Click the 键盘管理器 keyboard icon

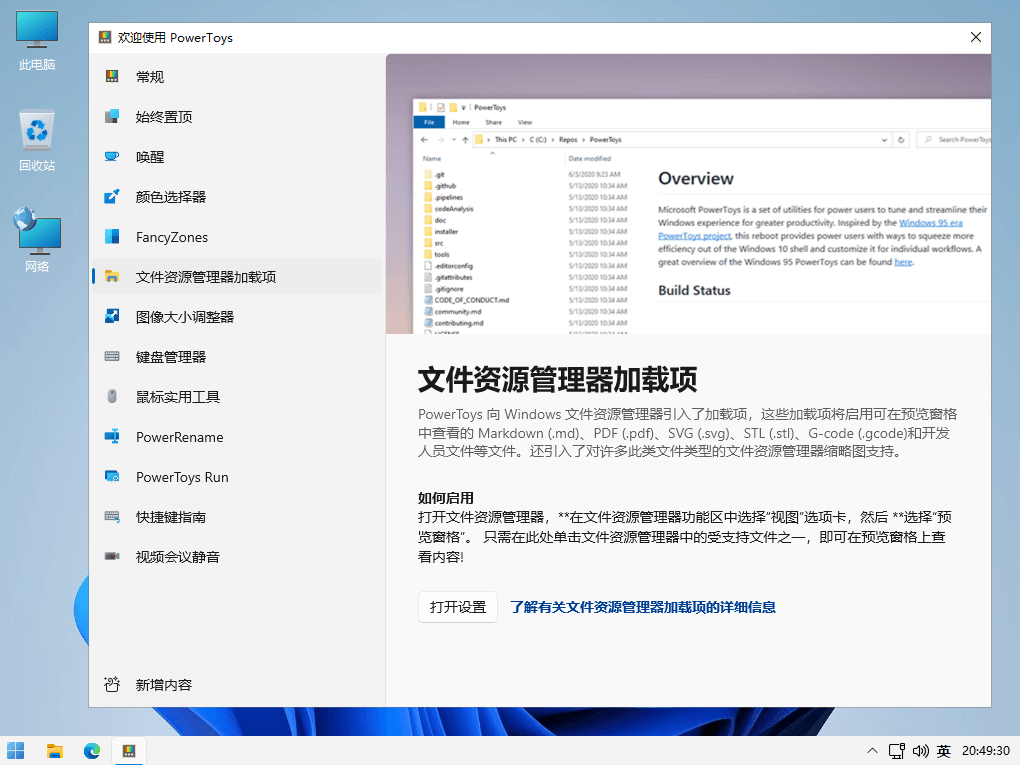112,356
